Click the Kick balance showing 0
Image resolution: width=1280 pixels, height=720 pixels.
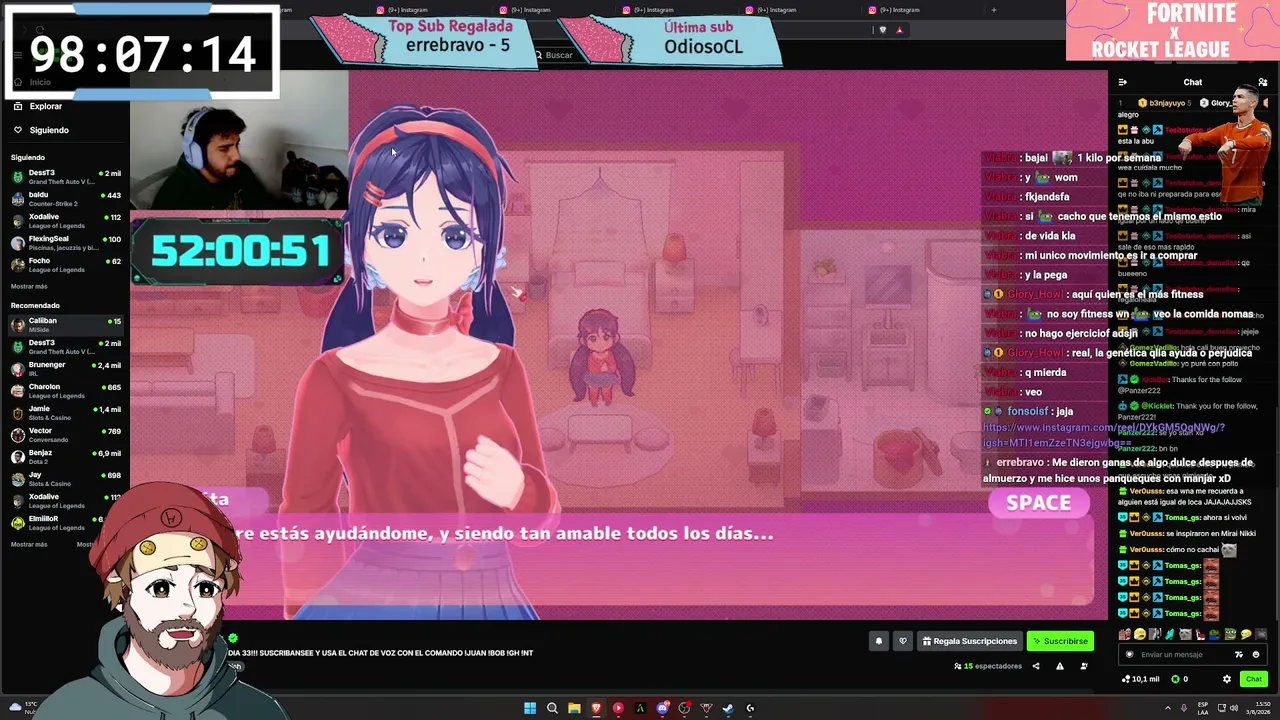1180,679
